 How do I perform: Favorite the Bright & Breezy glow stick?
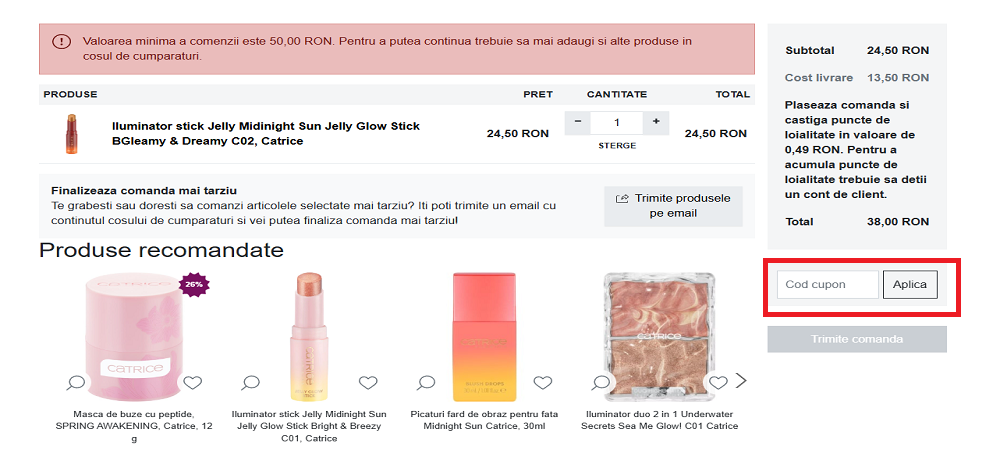click(x=368, y=382)
